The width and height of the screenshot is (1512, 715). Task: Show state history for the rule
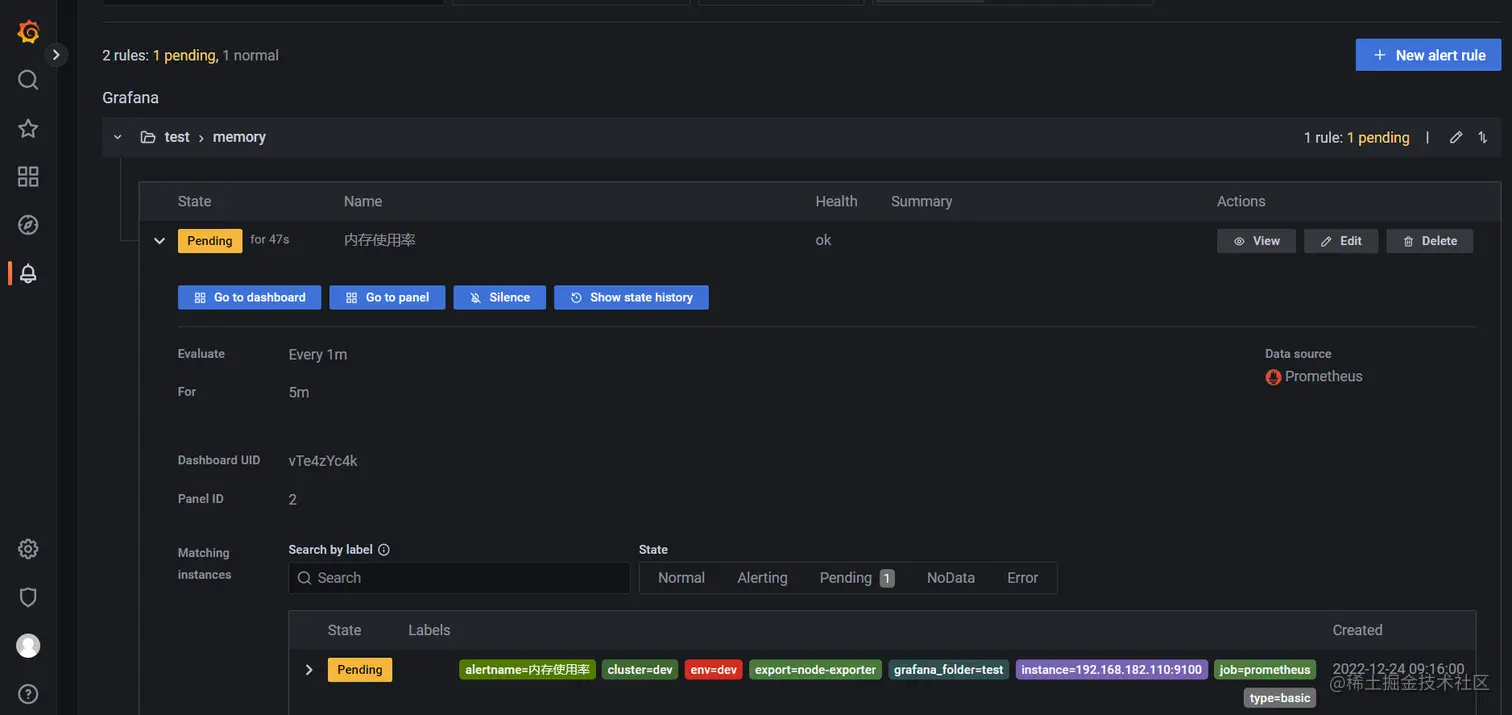coord(631,297)
